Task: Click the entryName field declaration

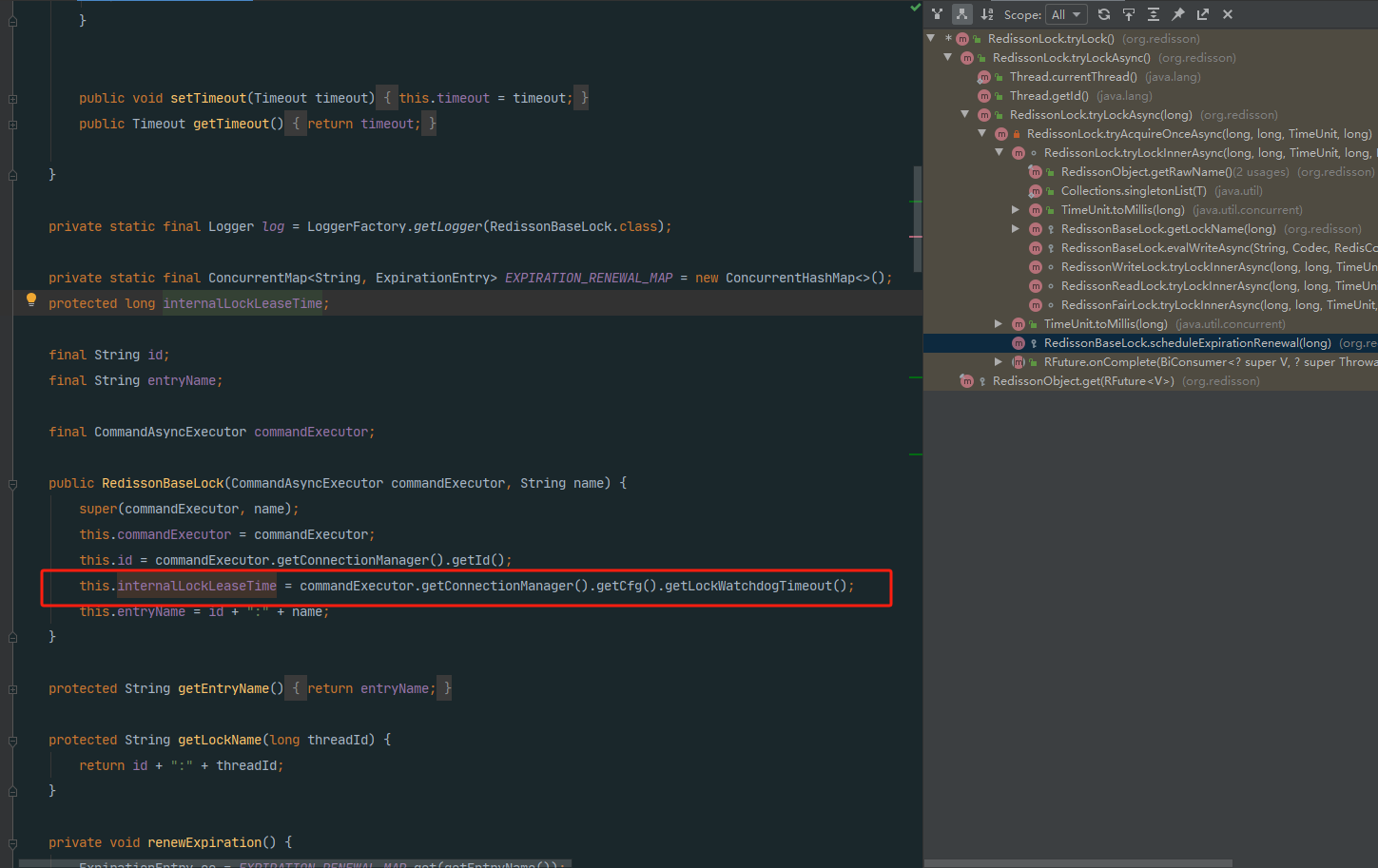Action: [x=182, y=380]
